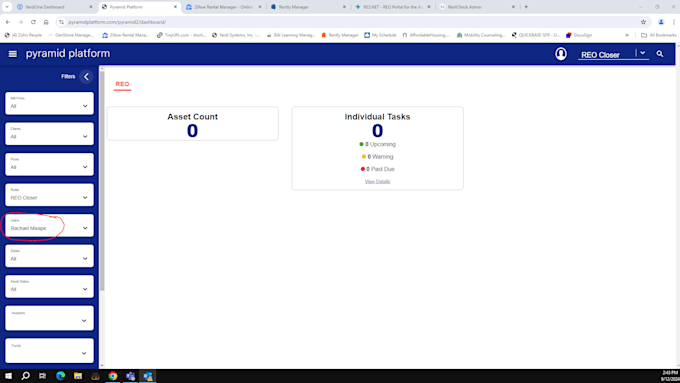Go forward with the browser forward arrow
The image size is (680, 383).
[20, 22]
